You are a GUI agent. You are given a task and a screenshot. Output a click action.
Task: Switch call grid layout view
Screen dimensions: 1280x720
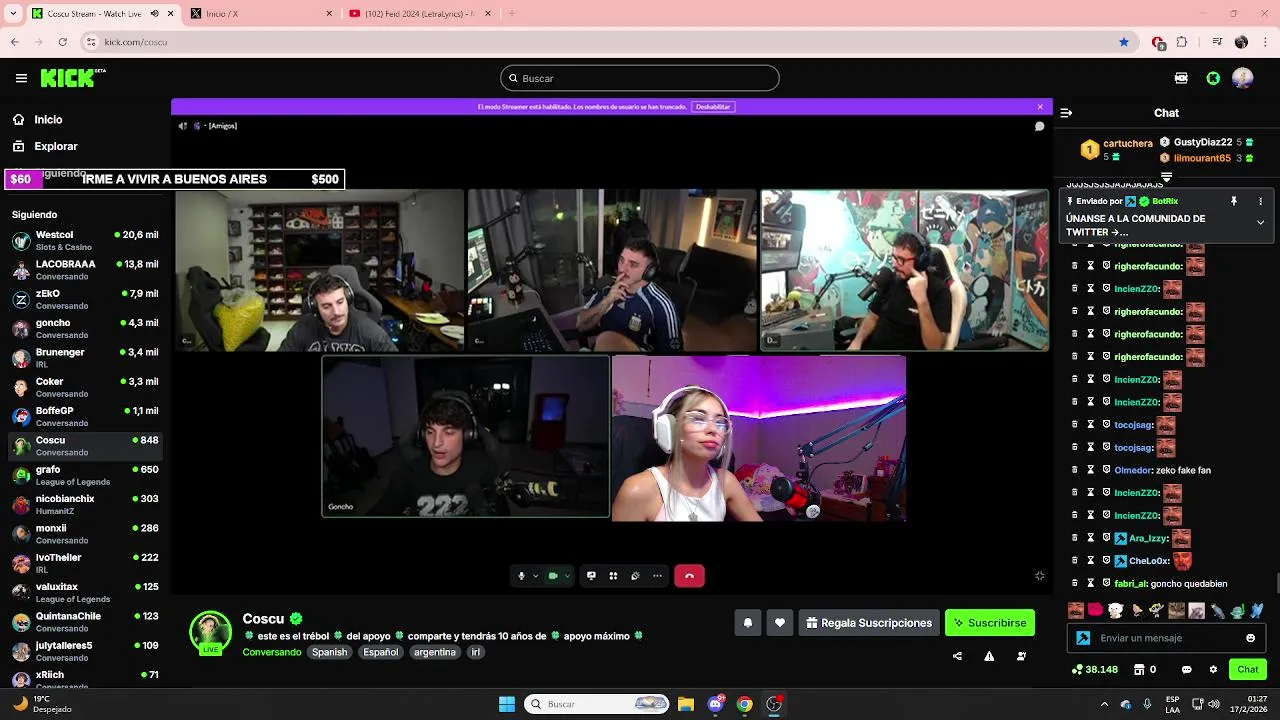(613, 576)
